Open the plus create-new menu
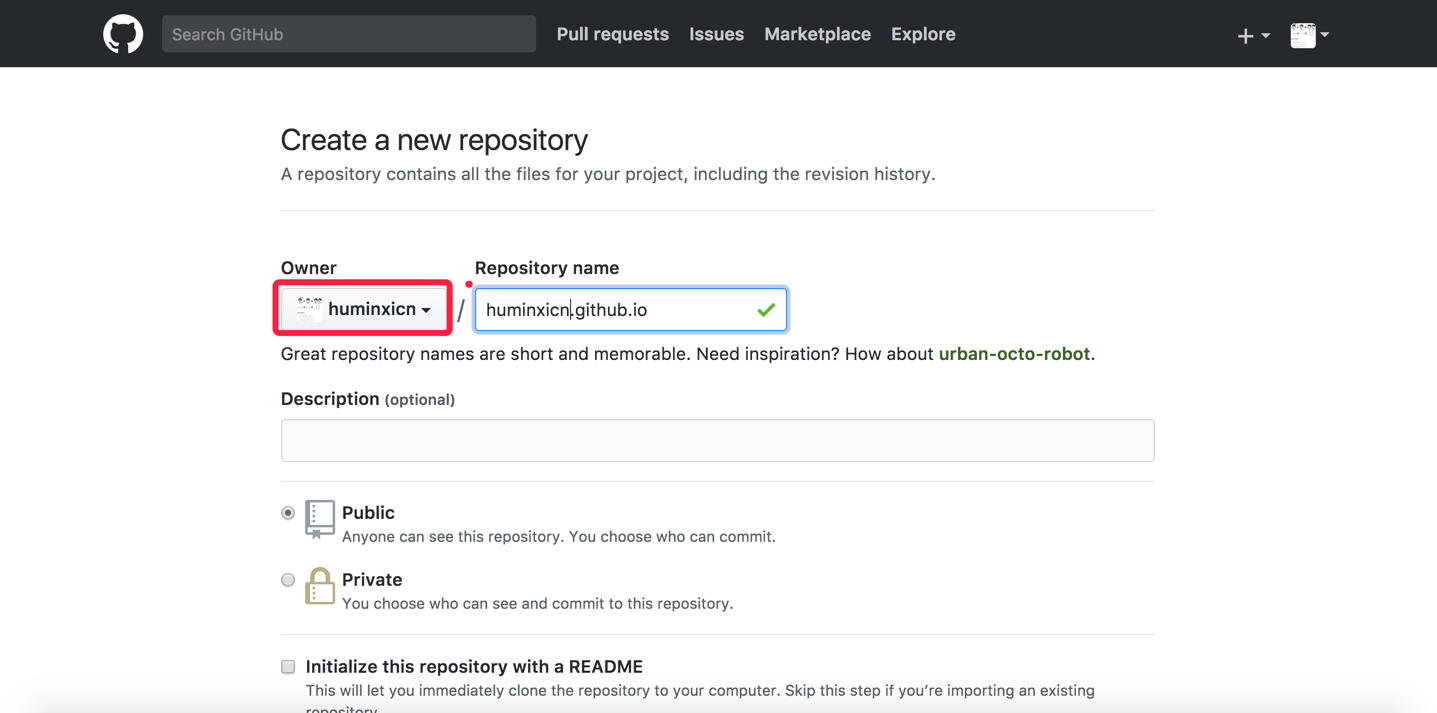The width and height of the screenshot is (1437, 713). click(1252, 35)
